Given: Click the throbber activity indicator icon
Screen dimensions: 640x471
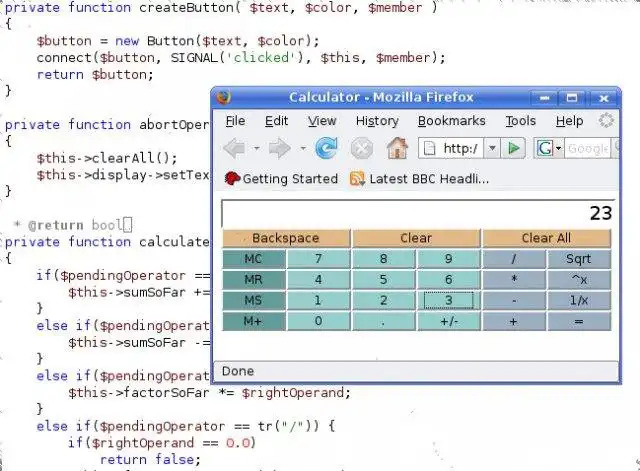Looking at the screenshot, I should pos(606,120).
